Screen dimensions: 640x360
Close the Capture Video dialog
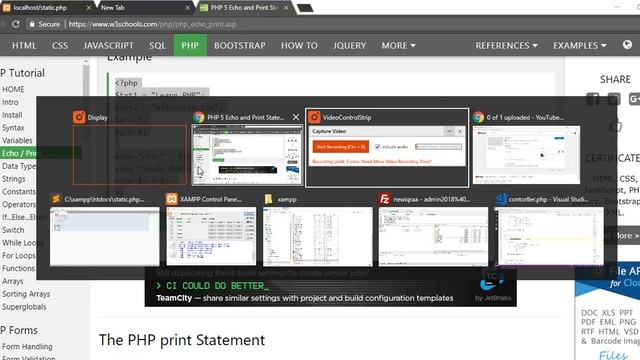460,131
